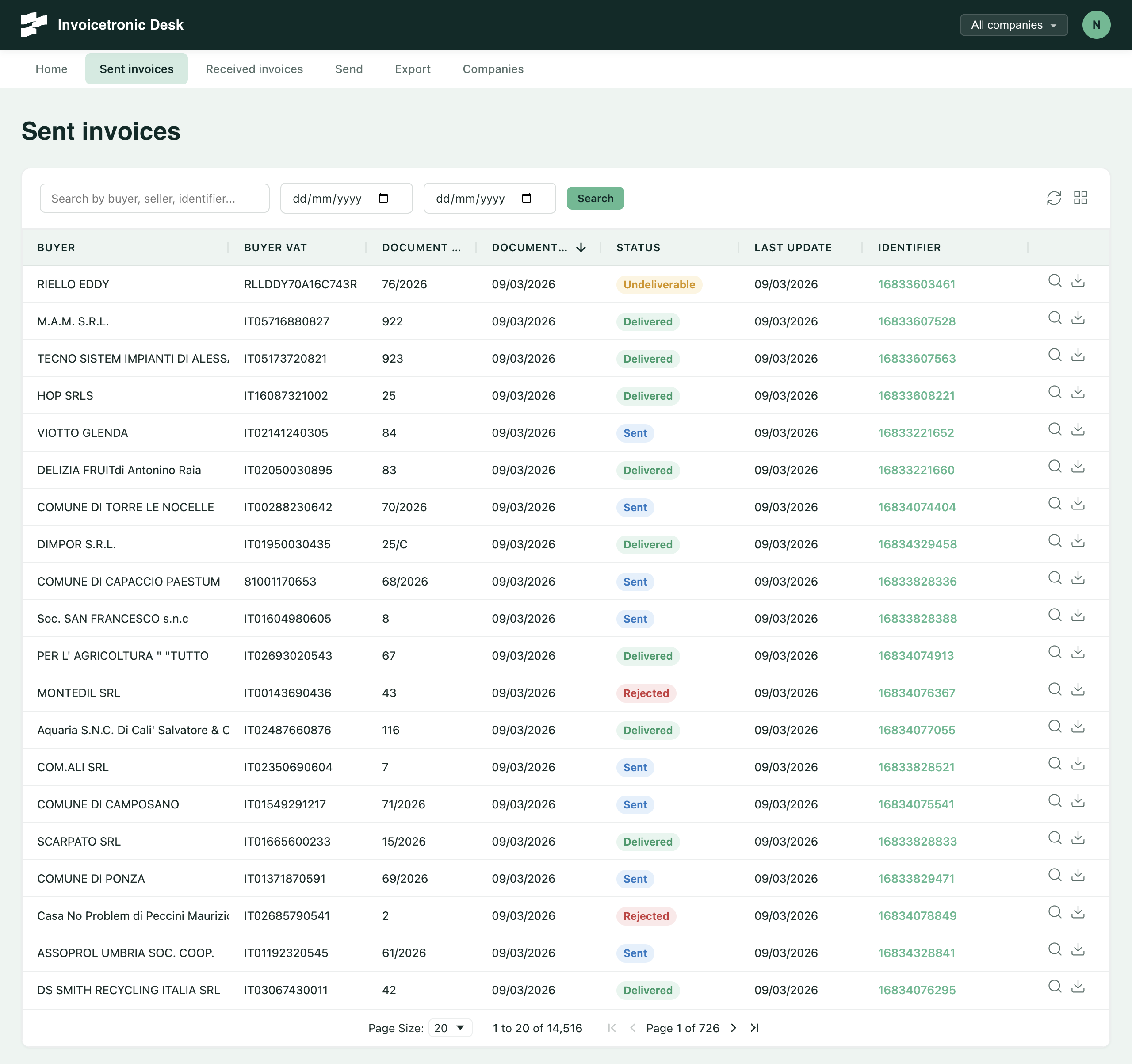Open the All companies dropdown
The height and width of the screenshot is (1064, 1132).
pos(1013,24)
